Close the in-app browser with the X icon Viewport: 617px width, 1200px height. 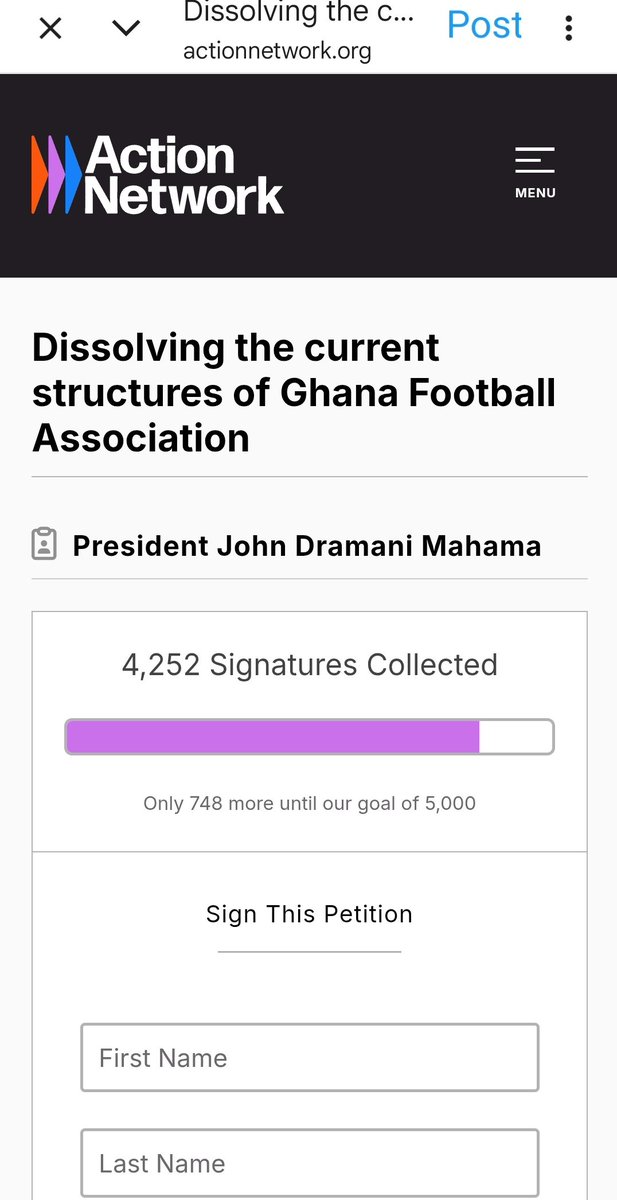click(x=50, y=29)
